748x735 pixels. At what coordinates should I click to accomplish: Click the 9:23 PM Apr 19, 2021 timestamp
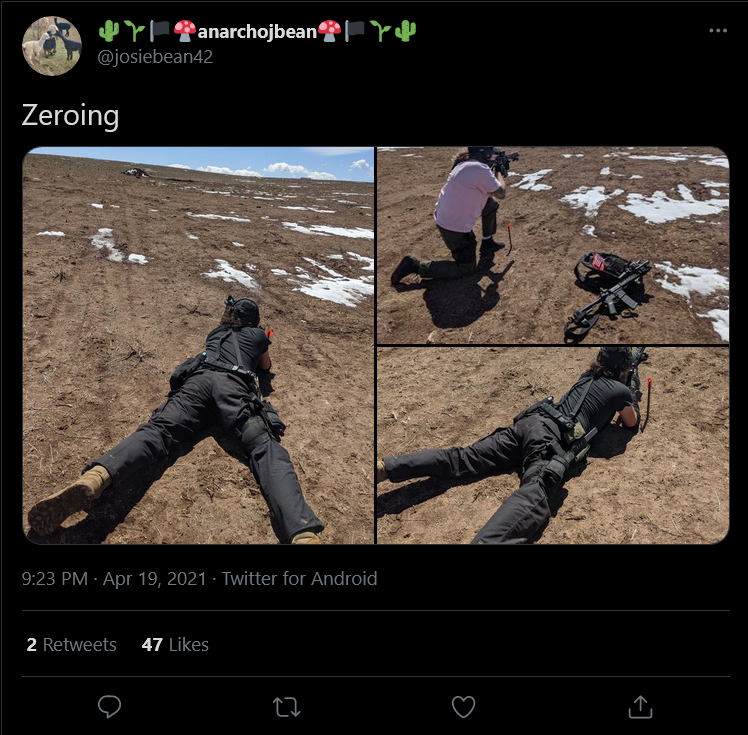pos(114,579)
